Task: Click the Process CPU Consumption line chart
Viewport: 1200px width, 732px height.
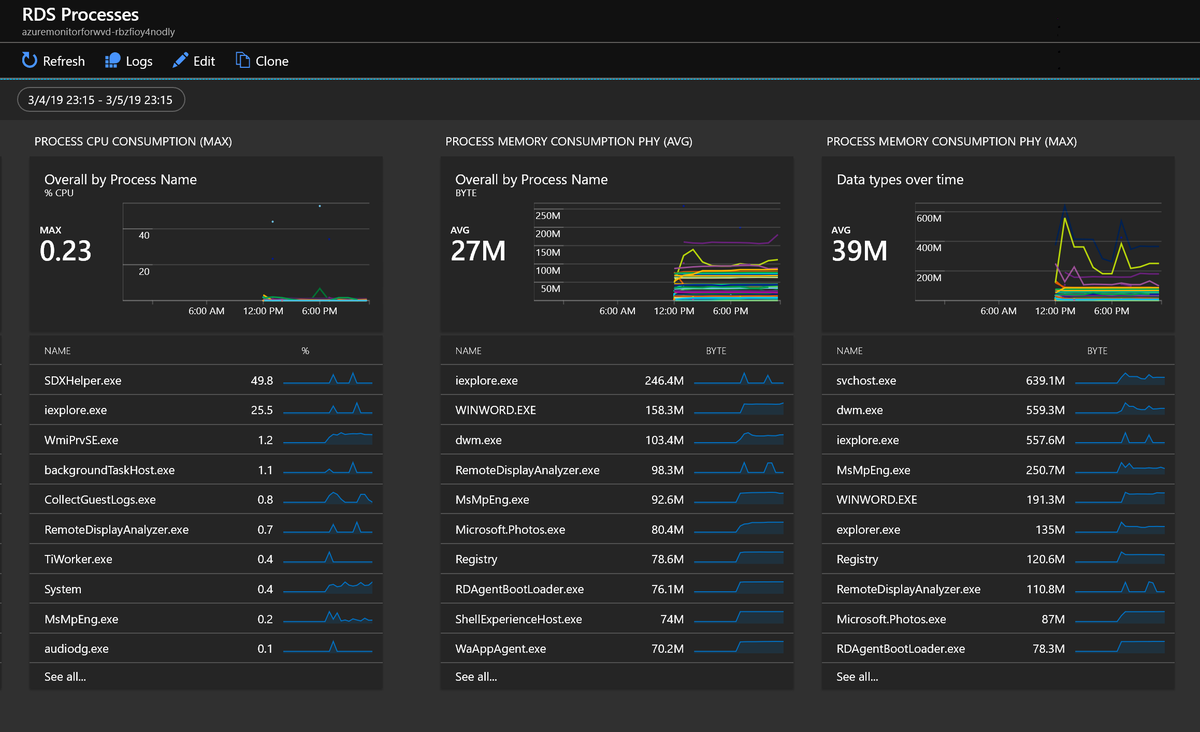Action: coord(246,252)
